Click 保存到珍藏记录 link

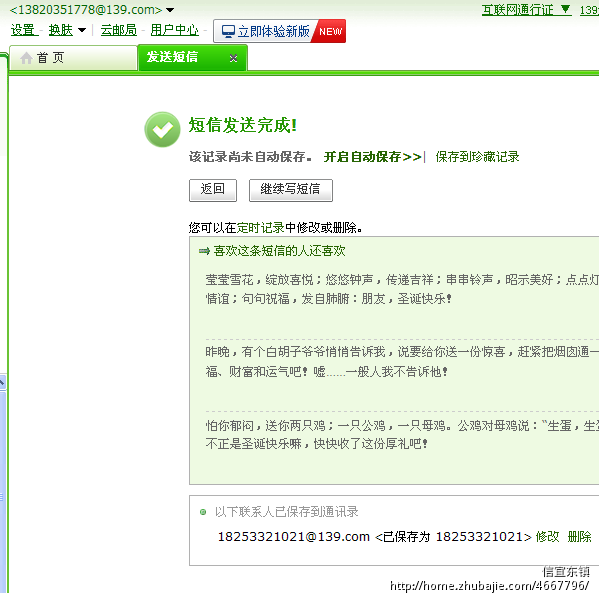[477, 157]
